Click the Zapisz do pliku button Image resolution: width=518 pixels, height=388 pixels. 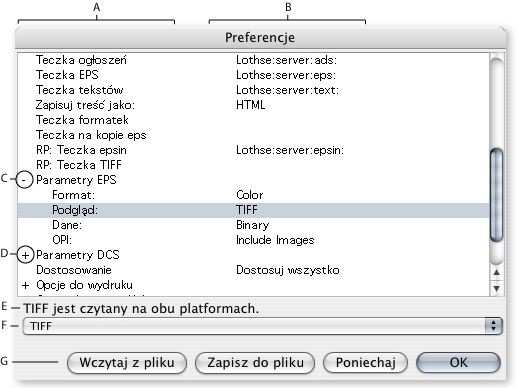255,363
